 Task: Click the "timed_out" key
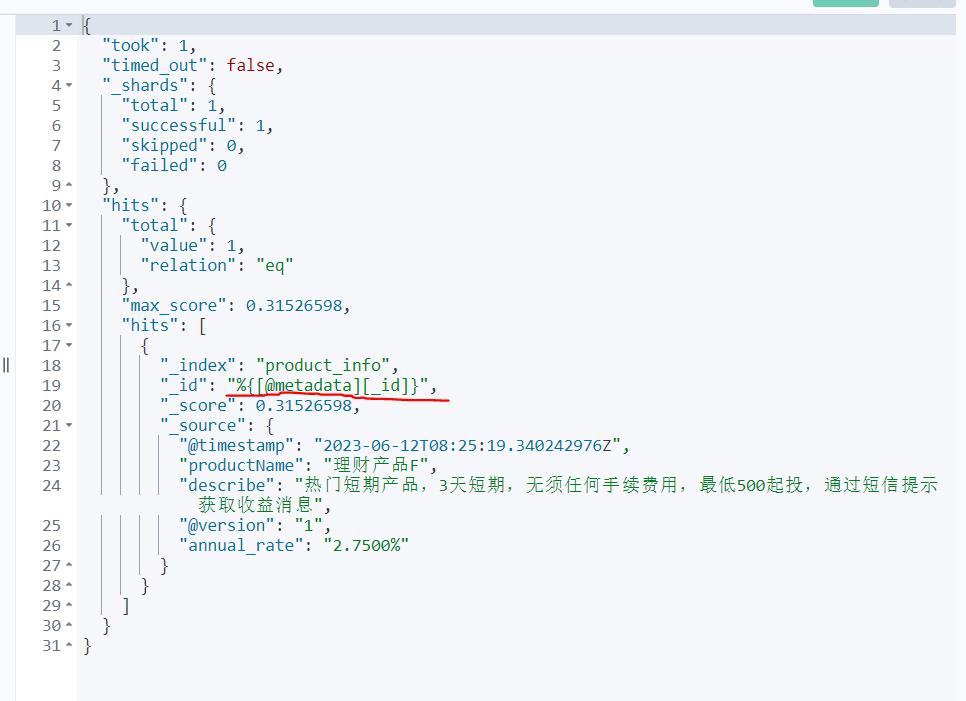[154, 65]
